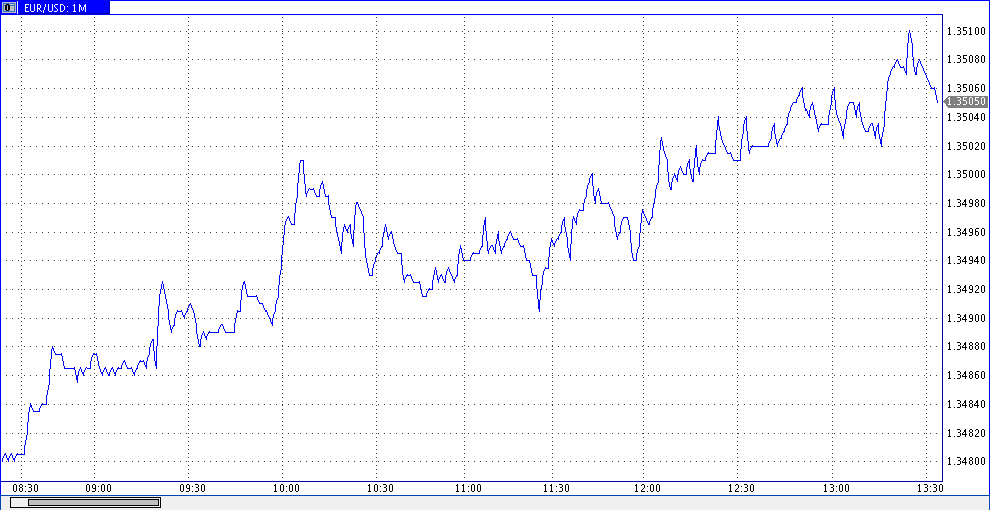The image size is (990, 510).
Task: Click the 1.35080 price axis label
Action: click(x=967, y=60)
